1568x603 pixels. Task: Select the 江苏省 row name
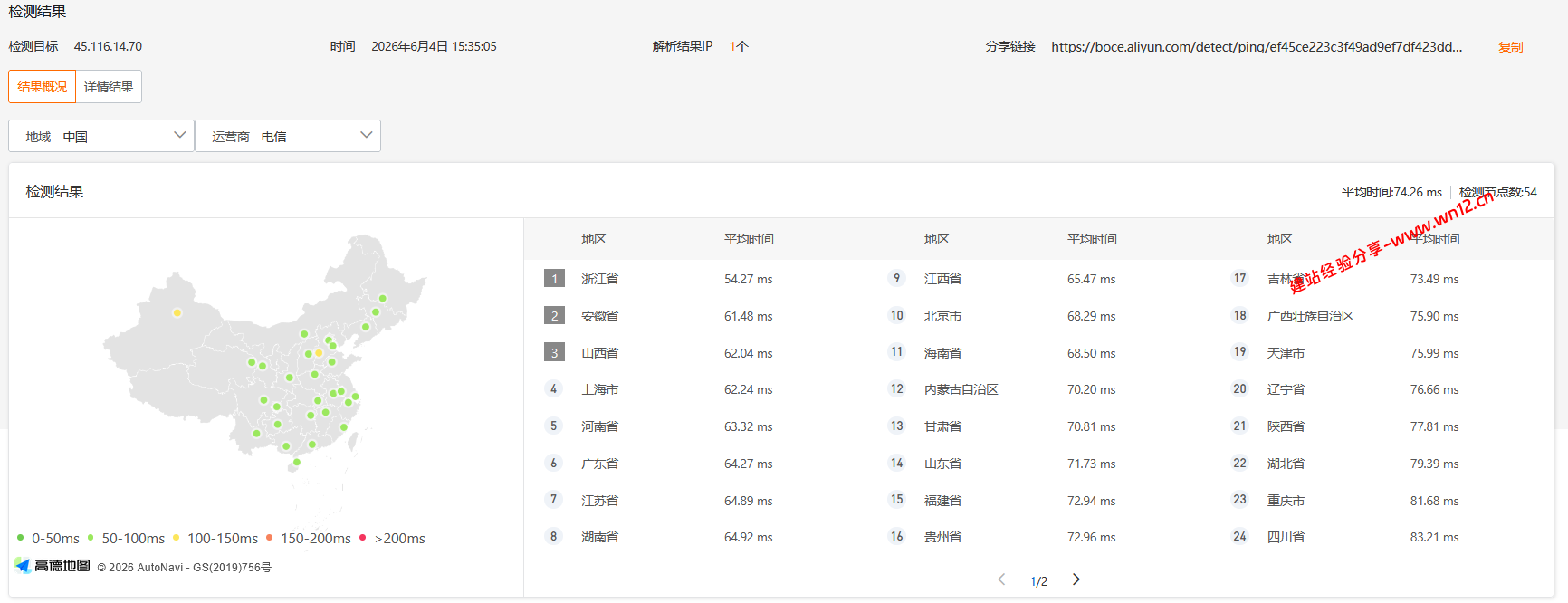pos(599,501)
